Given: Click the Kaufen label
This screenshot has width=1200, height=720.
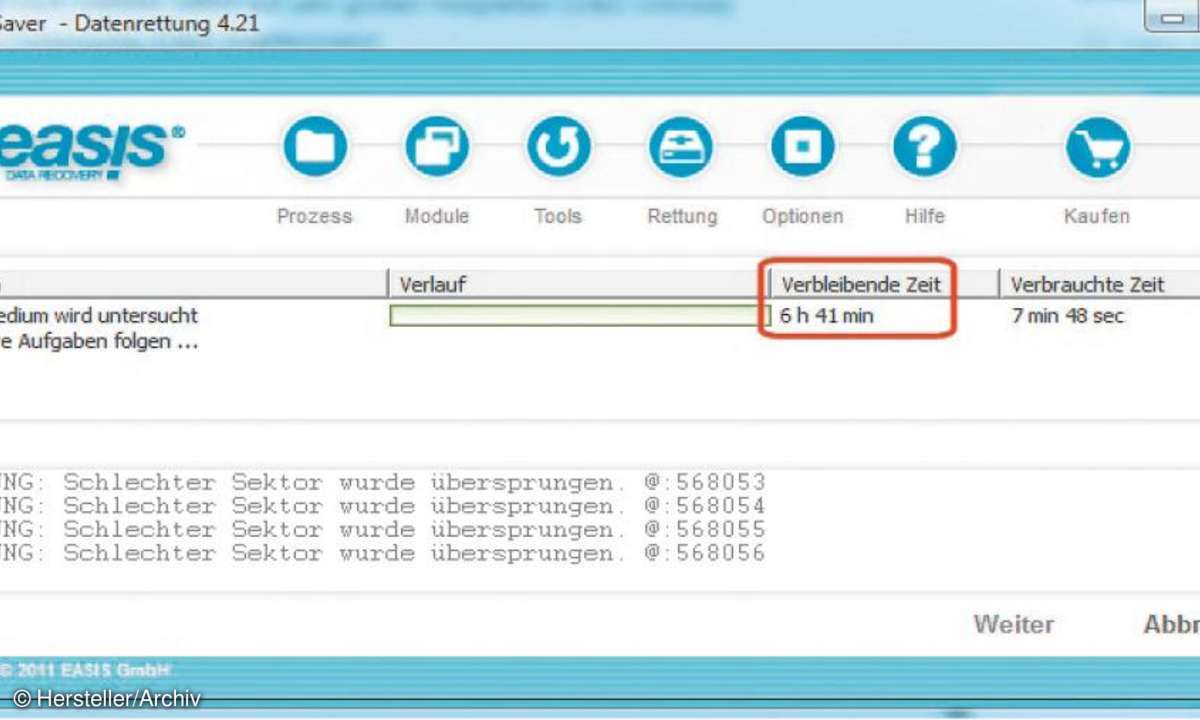Looking at the screenshot, I should (x=1098, y=216).
